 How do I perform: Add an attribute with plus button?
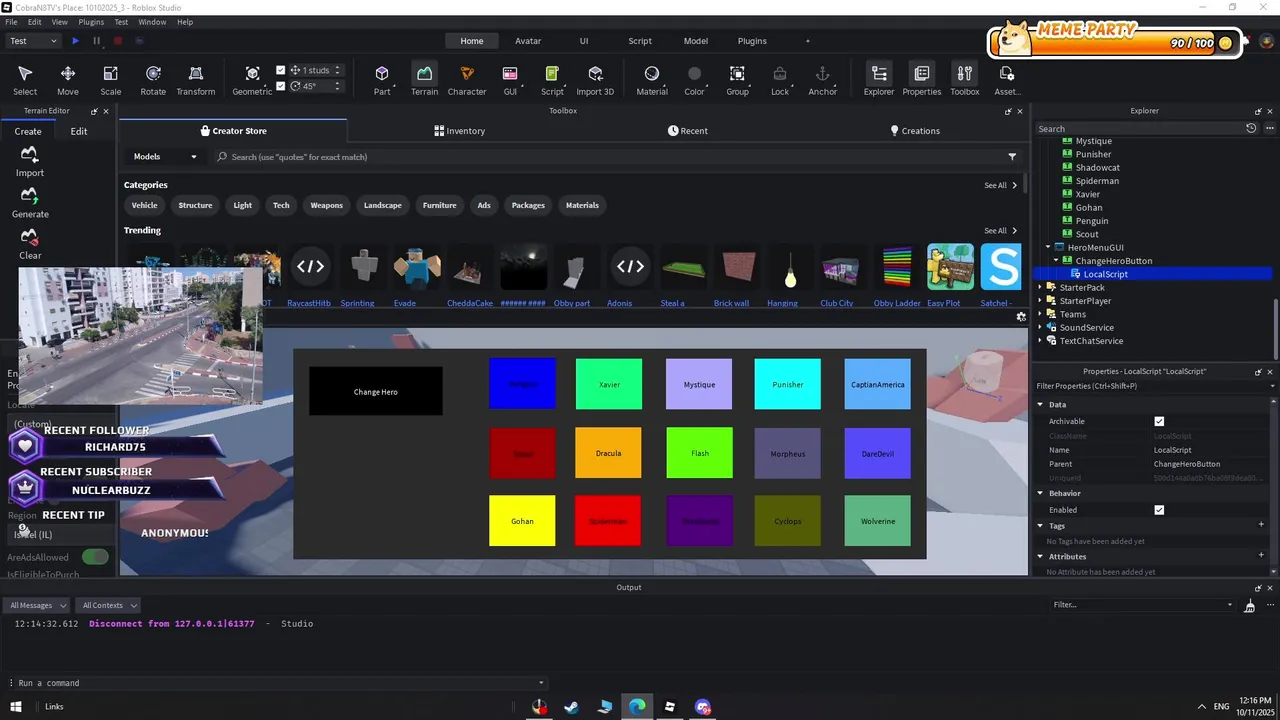(x=1261, y=556)
